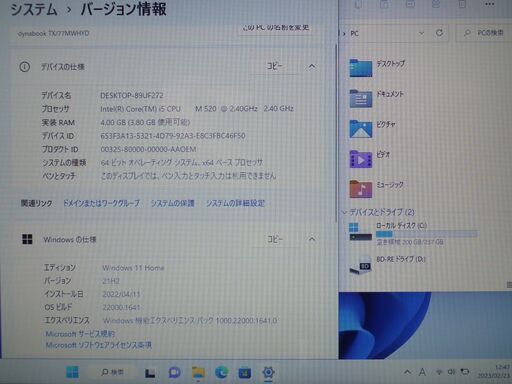Viewport: 512px width, 384px height.
Task: Open Advanced System Settings link
Action: point(235,203)
